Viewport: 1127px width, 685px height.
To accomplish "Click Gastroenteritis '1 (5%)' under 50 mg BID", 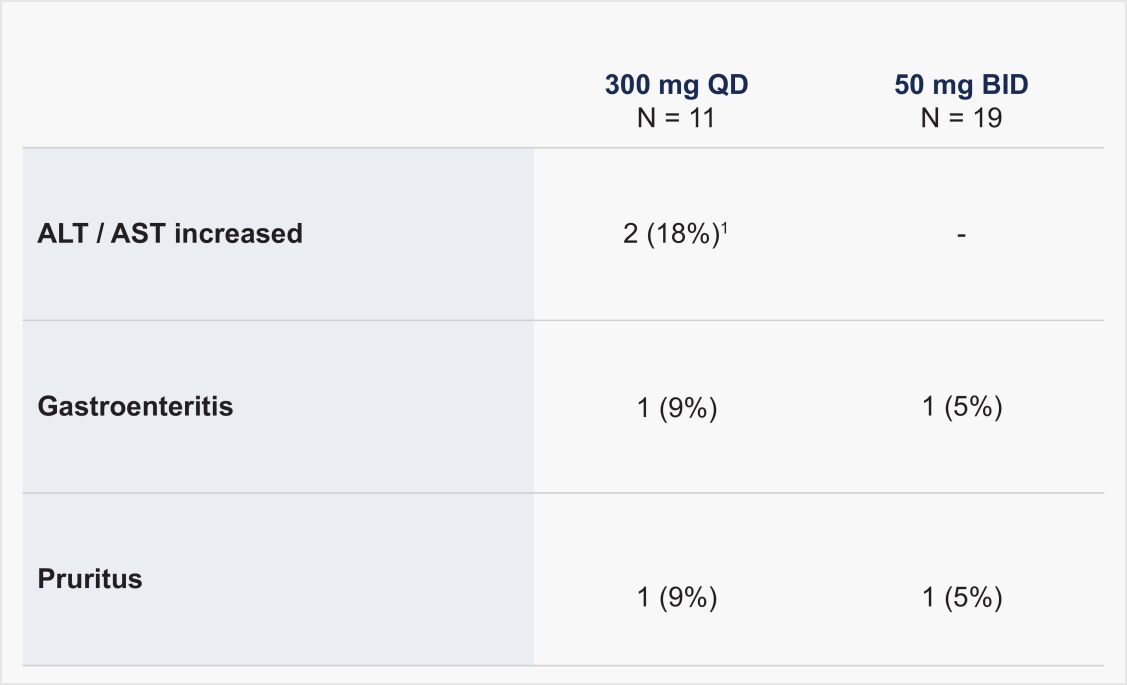I will tap(961, 408).
